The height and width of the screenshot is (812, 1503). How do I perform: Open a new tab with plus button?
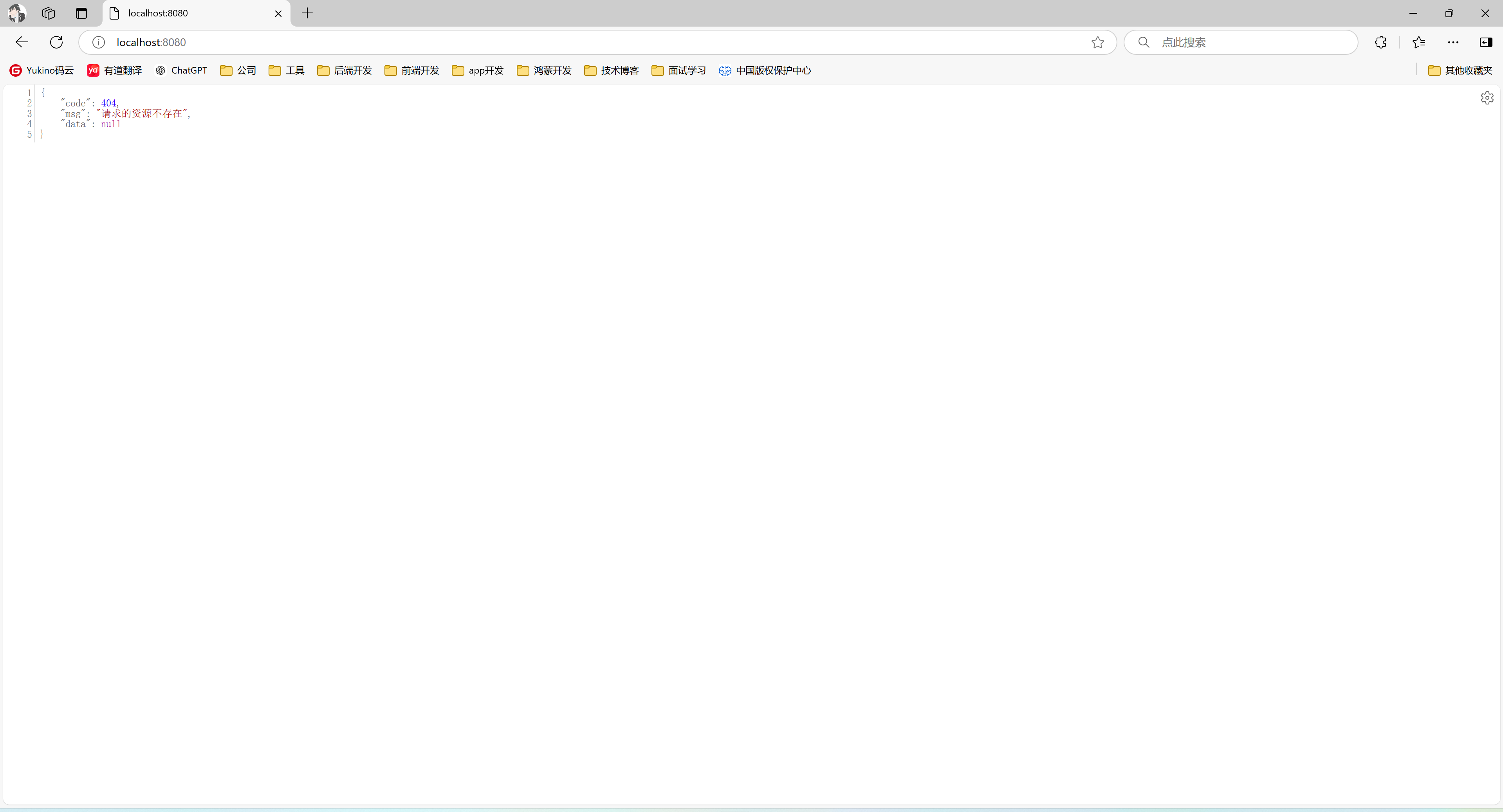point(307,13)
